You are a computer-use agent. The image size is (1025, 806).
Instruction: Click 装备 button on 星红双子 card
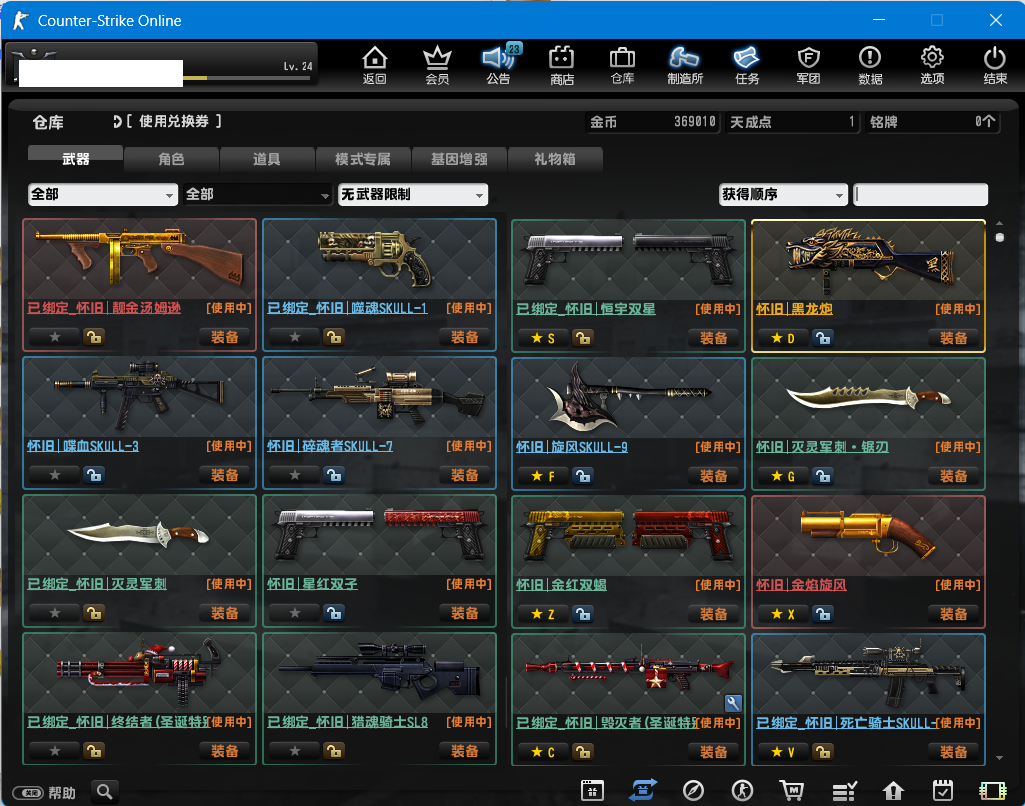(465, 613)
